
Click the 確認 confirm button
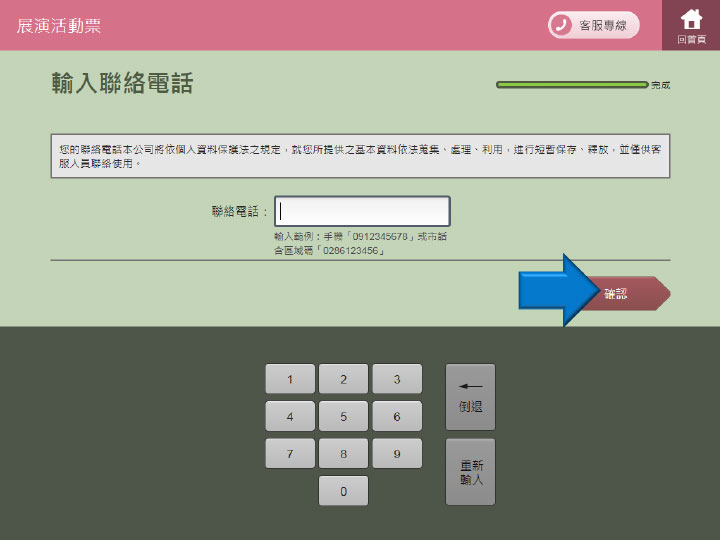626,294
